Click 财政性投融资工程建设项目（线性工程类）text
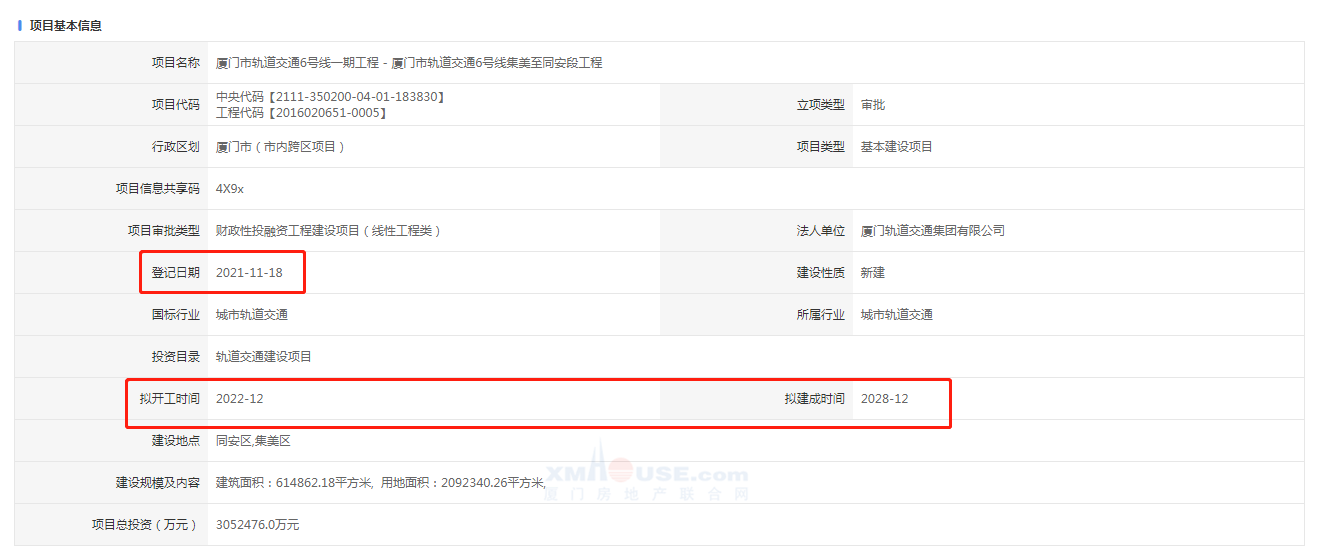Image resolution: width=1318 pixels, height=554 pixels. pyautogui.click(x=328, y=231)
